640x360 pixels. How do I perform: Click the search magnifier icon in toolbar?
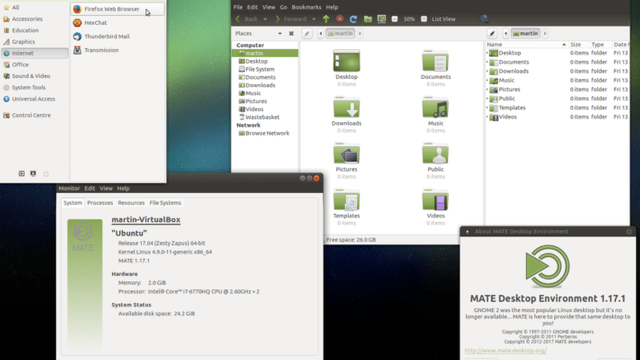484,19
